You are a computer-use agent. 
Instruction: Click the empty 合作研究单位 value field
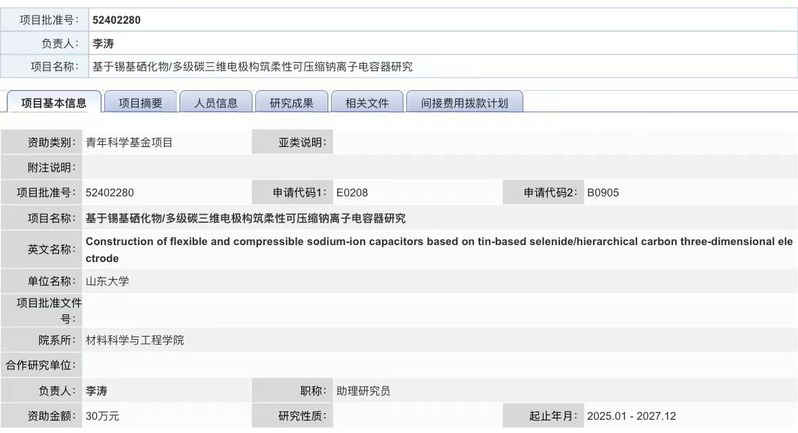438,365
